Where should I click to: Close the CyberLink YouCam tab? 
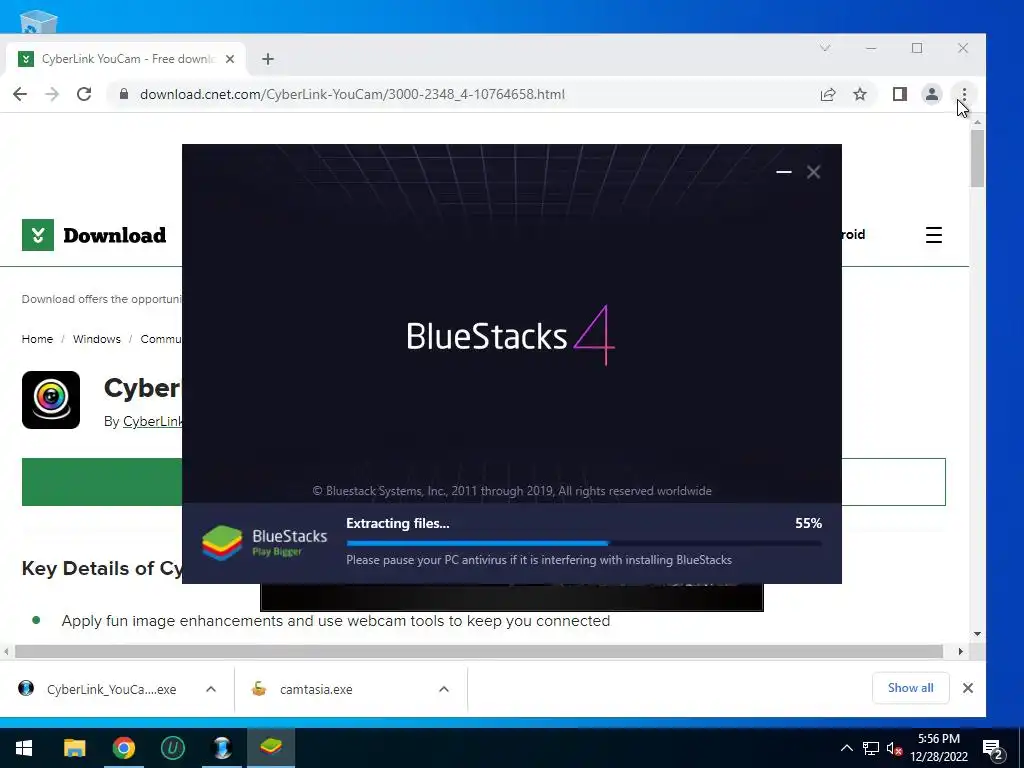(230, 59)
